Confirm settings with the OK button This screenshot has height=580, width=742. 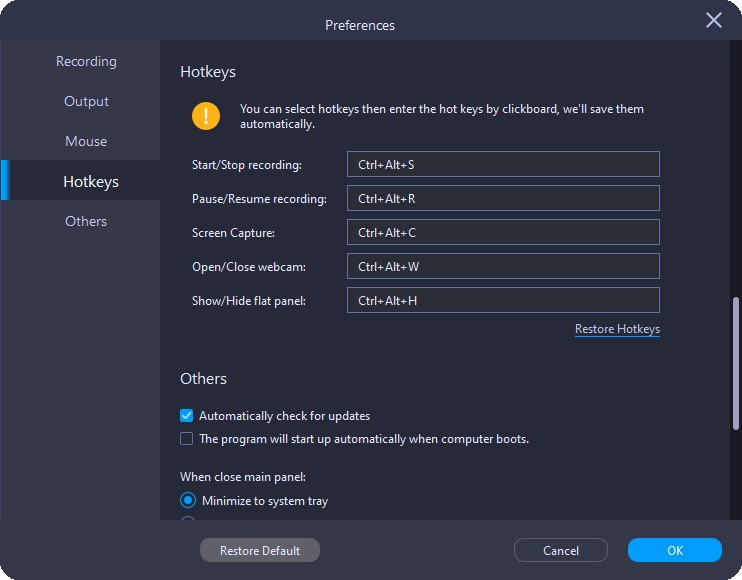coord(675,551)
